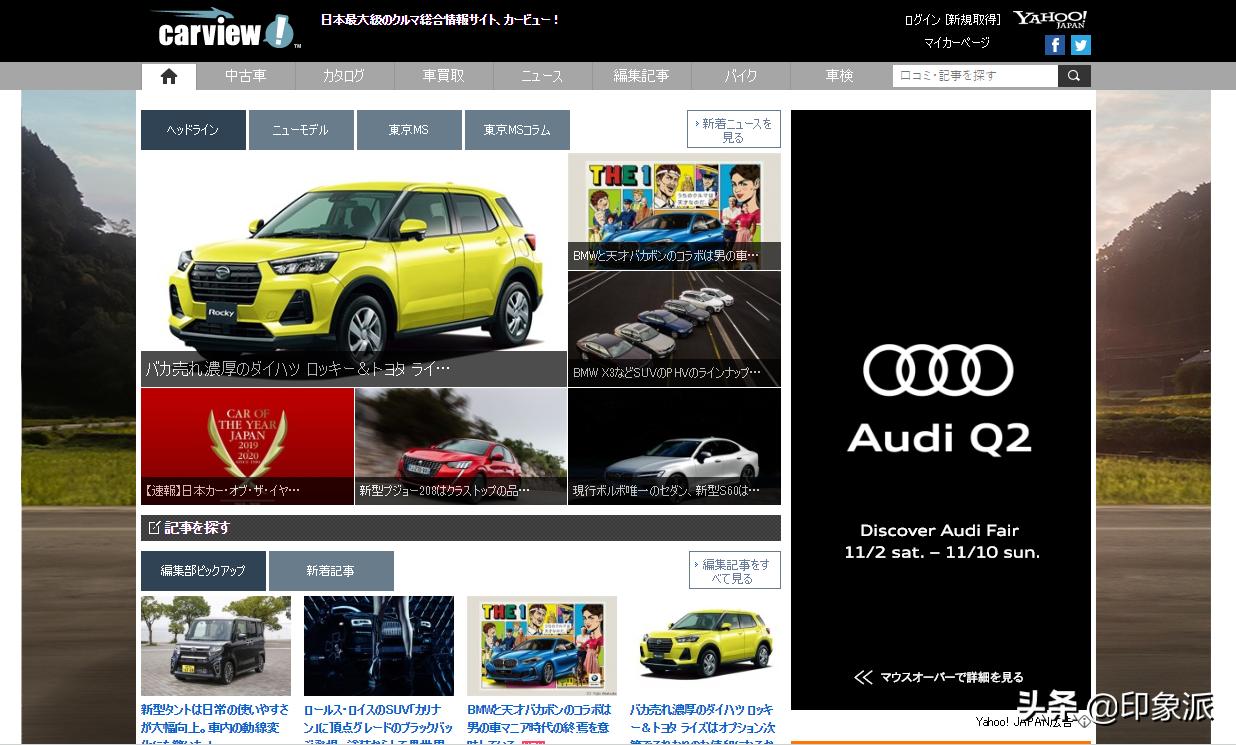The height and width of the screenshot is (745, 1236).
Task: Go to the home icon tab
Action: [x=168, y=76]
